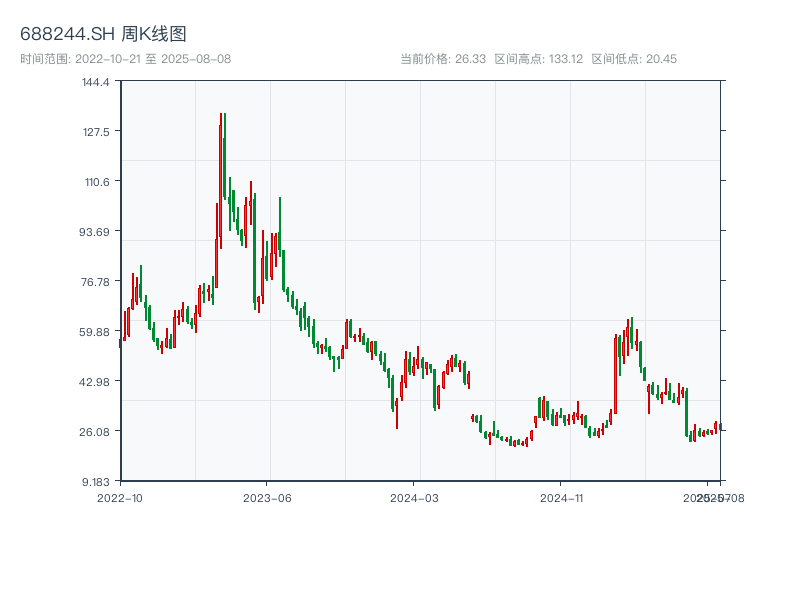Select the 时间范围 date range text
The height and width of the screenshot is (600, 800).
[x=126, y=59]
